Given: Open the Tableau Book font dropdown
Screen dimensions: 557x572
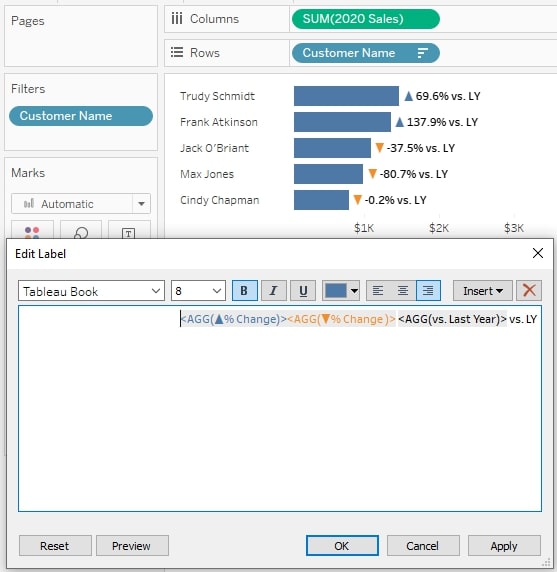Looking at the screenshot, I should pos(91,291).
